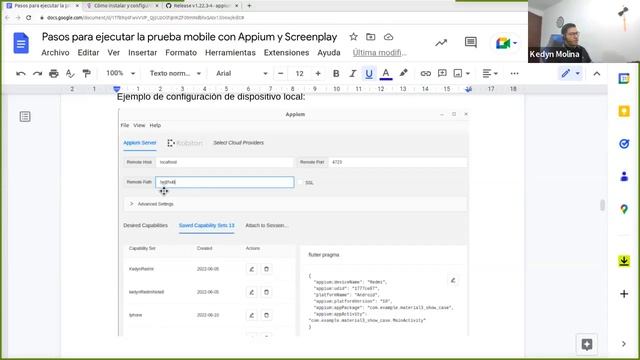Click the Explore button at bottom right
The image size is (640, 360).
[x=587, y=344]
